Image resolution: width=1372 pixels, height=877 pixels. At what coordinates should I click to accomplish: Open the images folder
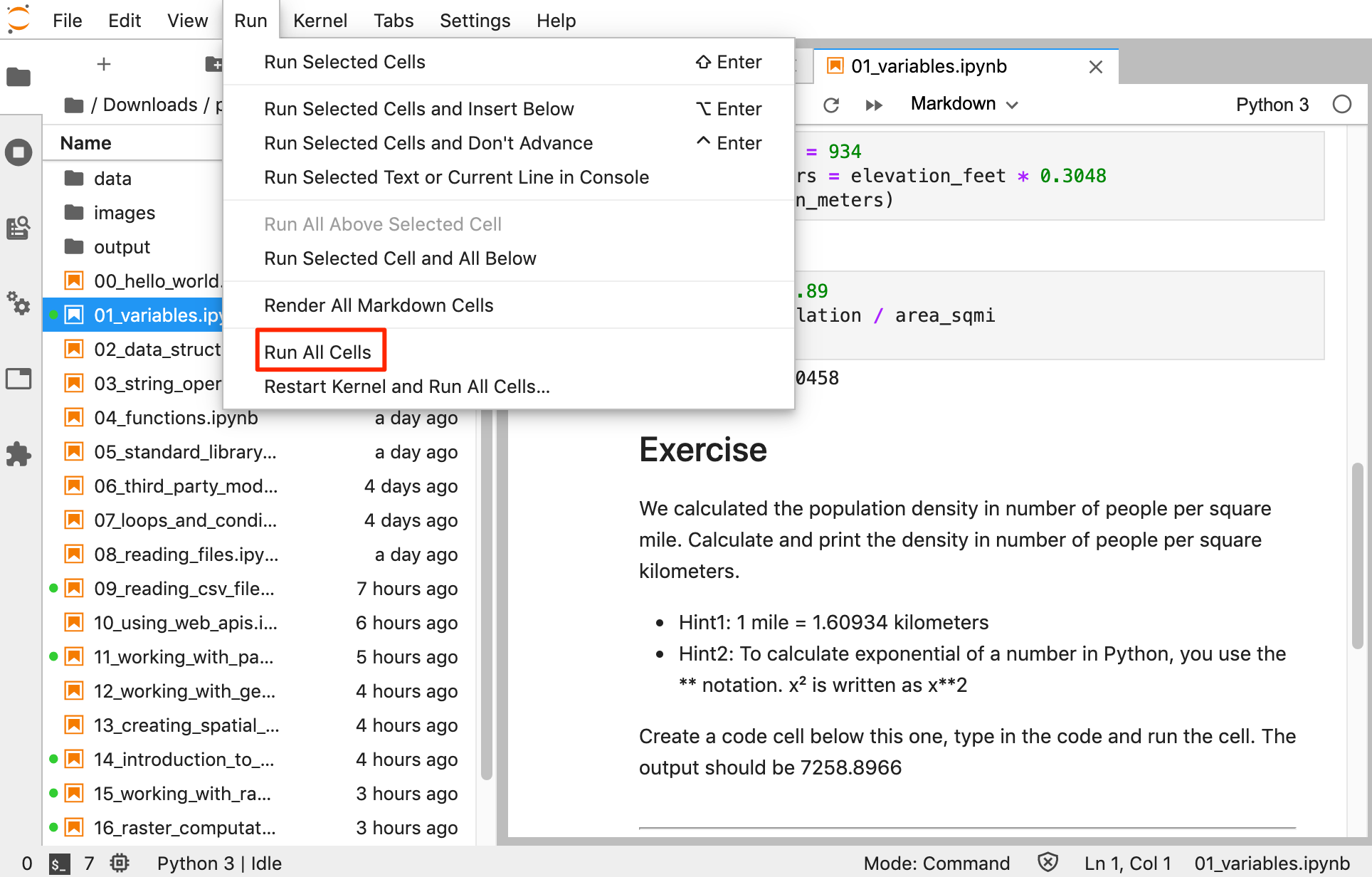tap(124, 213)
